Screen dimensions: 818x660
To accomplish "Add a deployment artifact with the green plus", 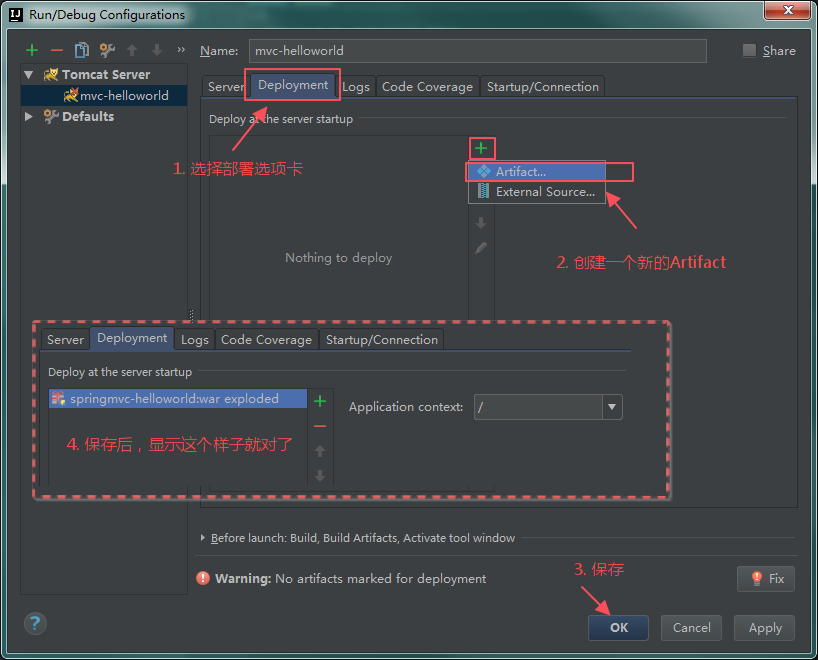I will [482, 148].
